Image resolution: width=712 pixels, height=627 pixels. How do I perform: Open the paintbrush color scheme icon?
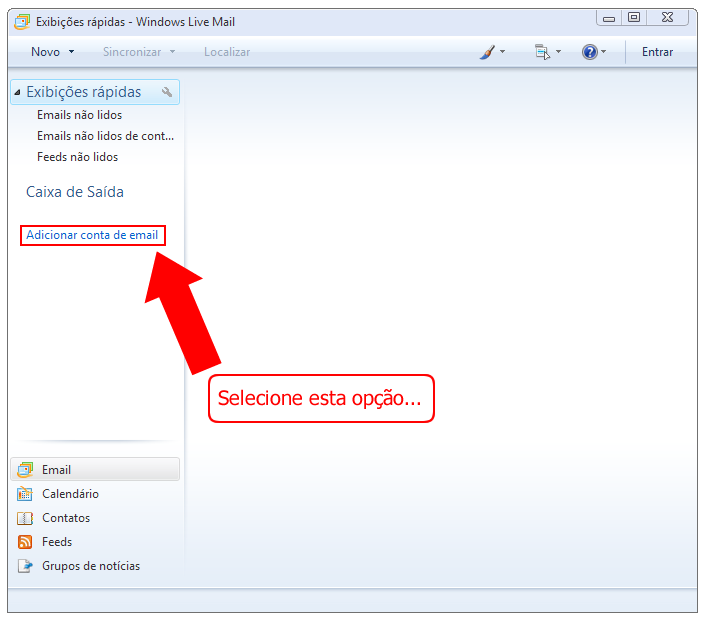[x=488, y=52]
